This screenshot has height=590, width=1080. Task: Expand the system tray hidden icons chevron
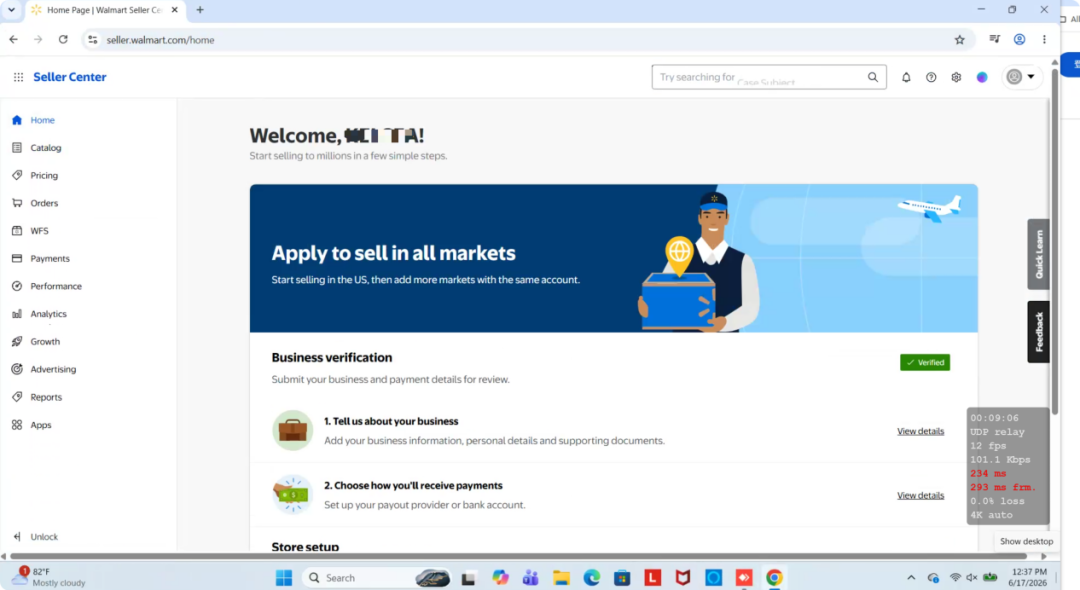[x=911, y=578]
